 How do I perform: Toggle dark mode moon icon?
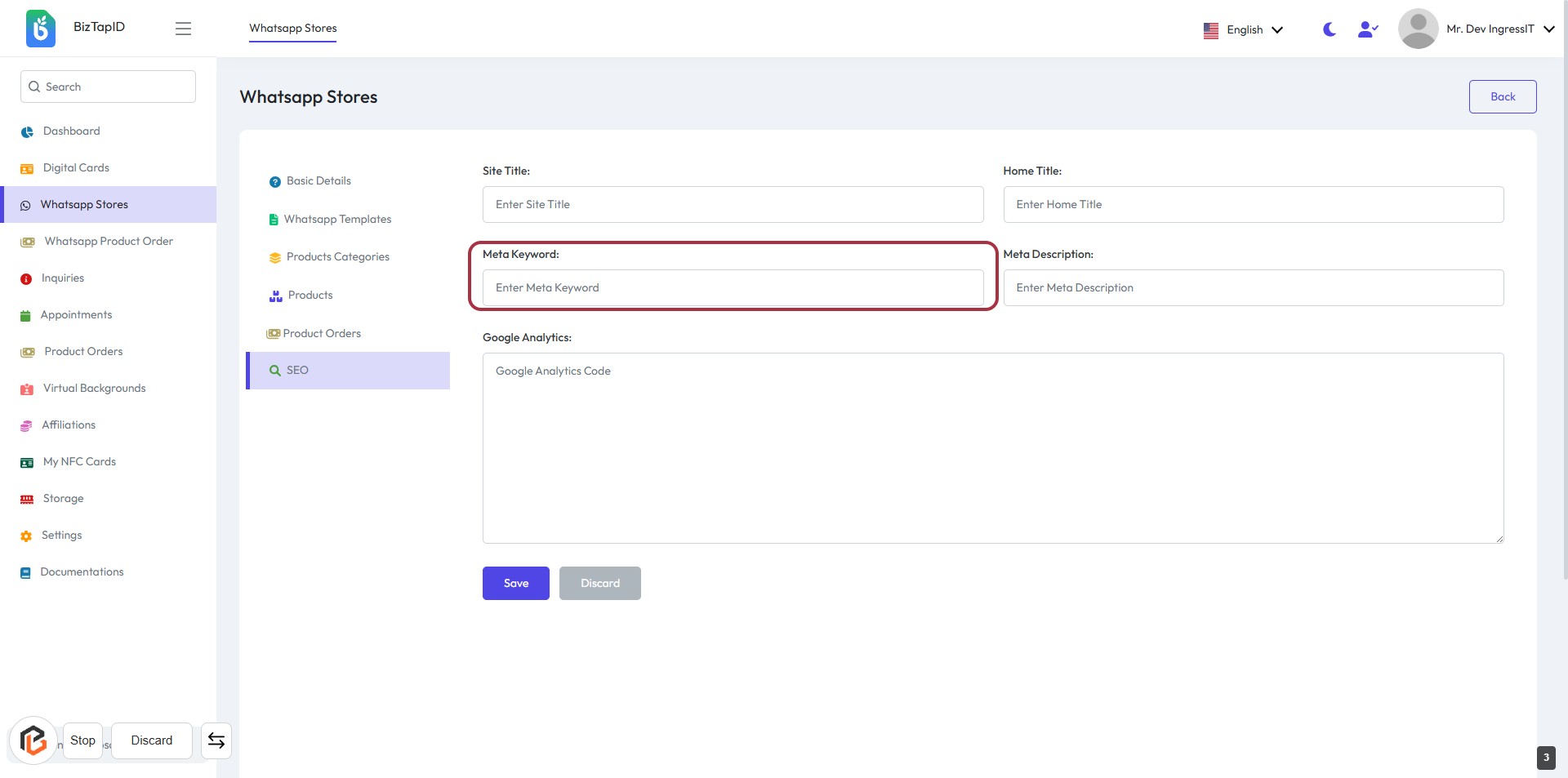(x=1329, y=29)
